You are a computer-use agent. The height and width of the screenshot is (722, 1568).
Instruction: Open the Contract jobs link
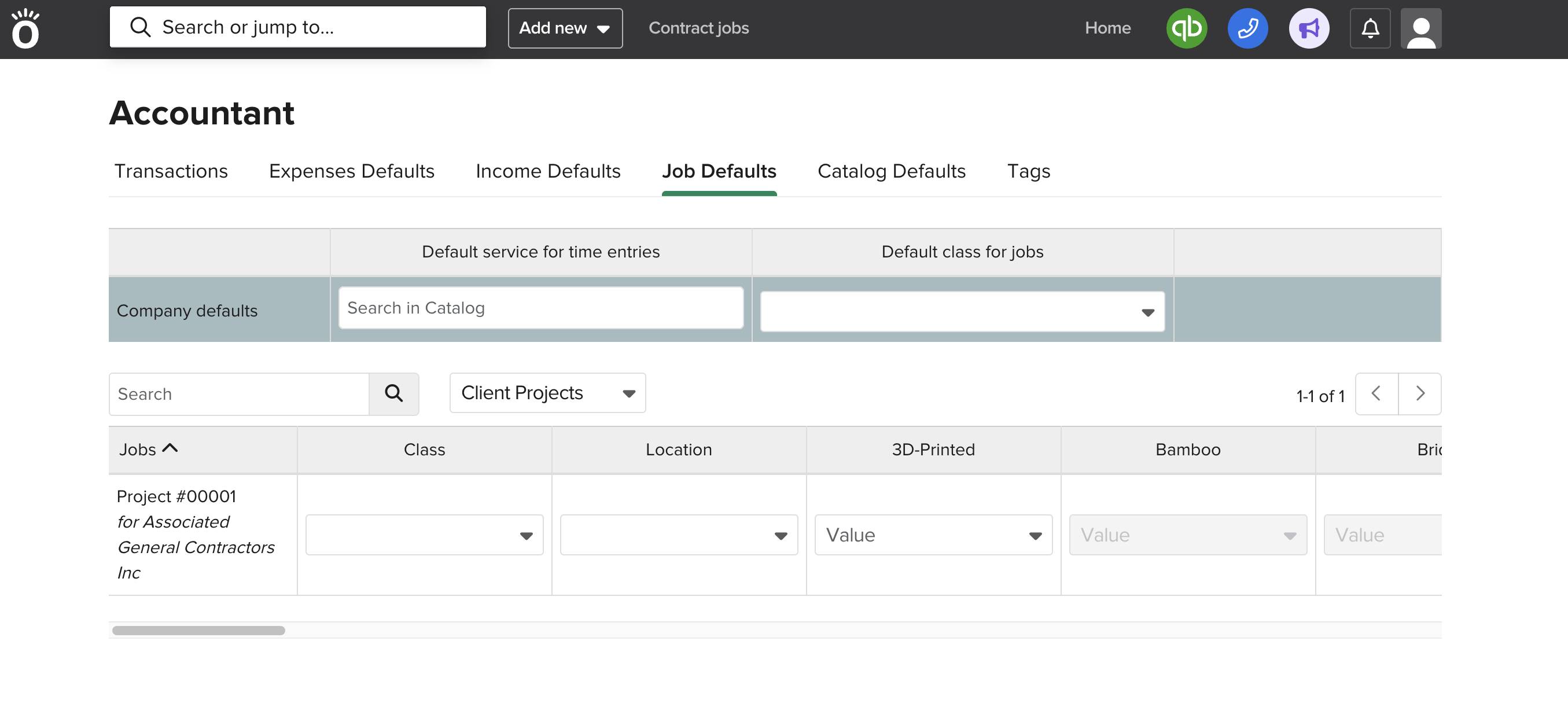pos(698,28)
